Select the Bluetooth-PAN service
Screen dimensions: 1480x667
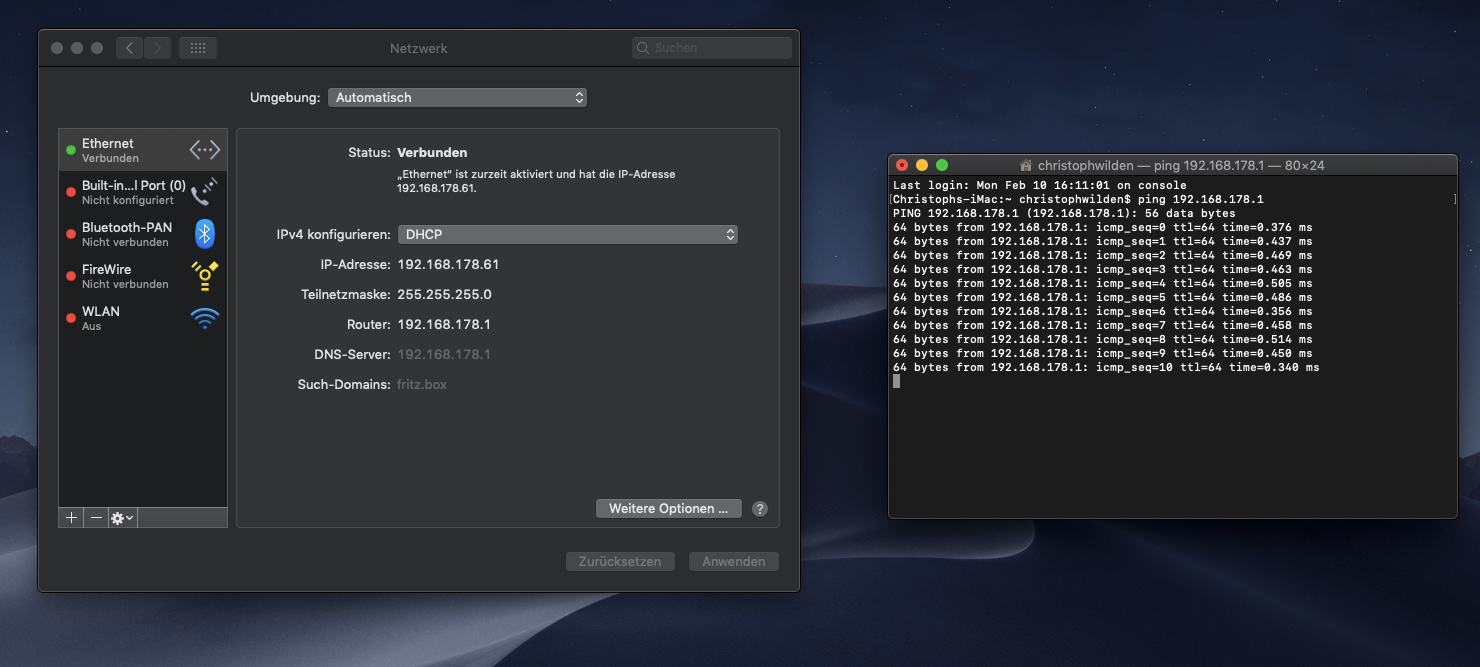(143, 234)
